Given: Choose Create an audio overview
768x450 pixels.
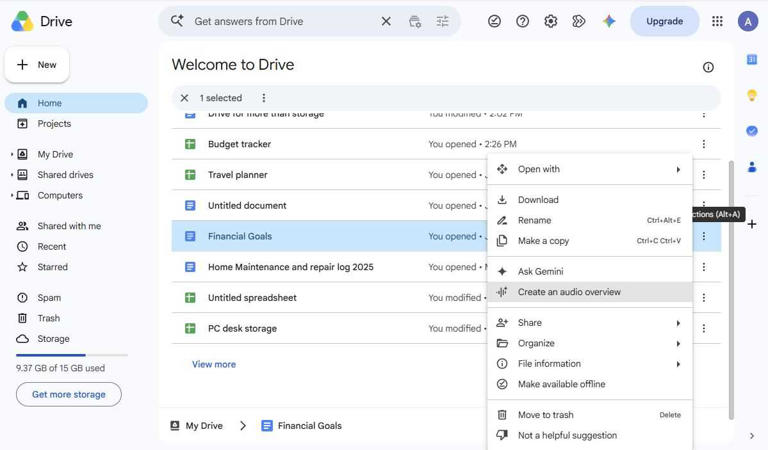Looking at the screenshot, I should [x=590, y=292].
